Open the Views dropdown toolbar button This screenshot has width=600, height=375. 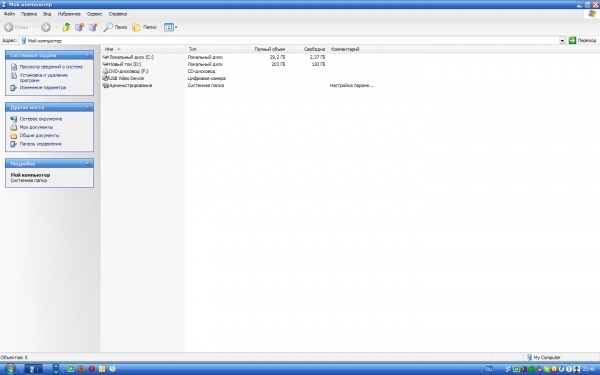[170, 27]
